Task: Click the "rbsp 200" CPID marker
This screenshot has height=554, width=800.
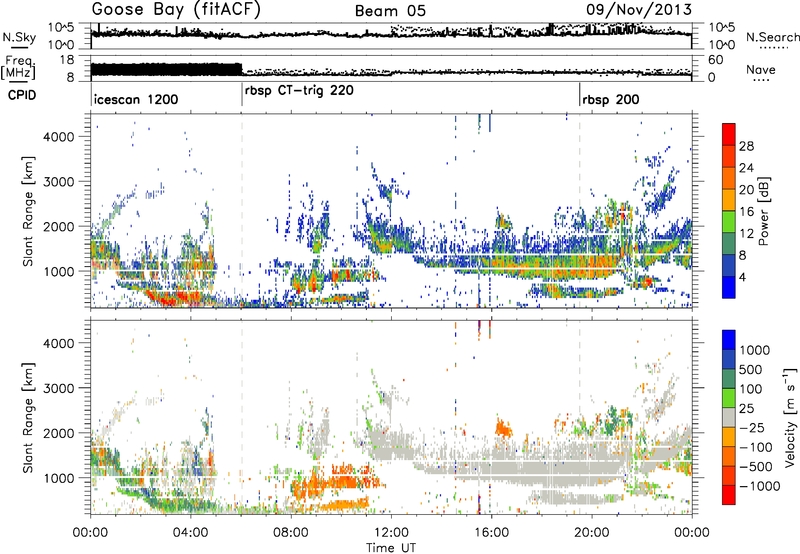Action: click(x=611, y=99)
